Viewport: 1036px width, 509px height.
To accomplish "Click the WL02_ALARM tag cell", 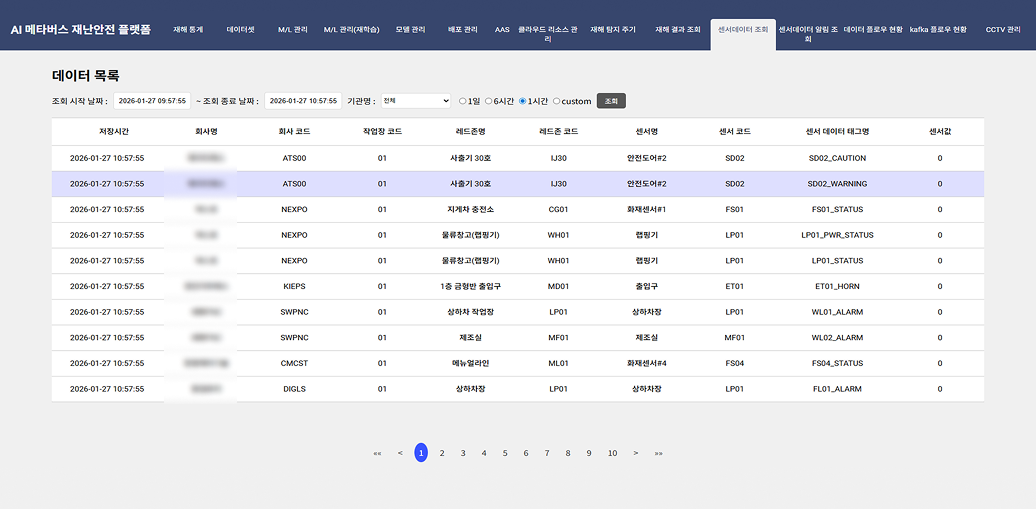I will [837, 338].
